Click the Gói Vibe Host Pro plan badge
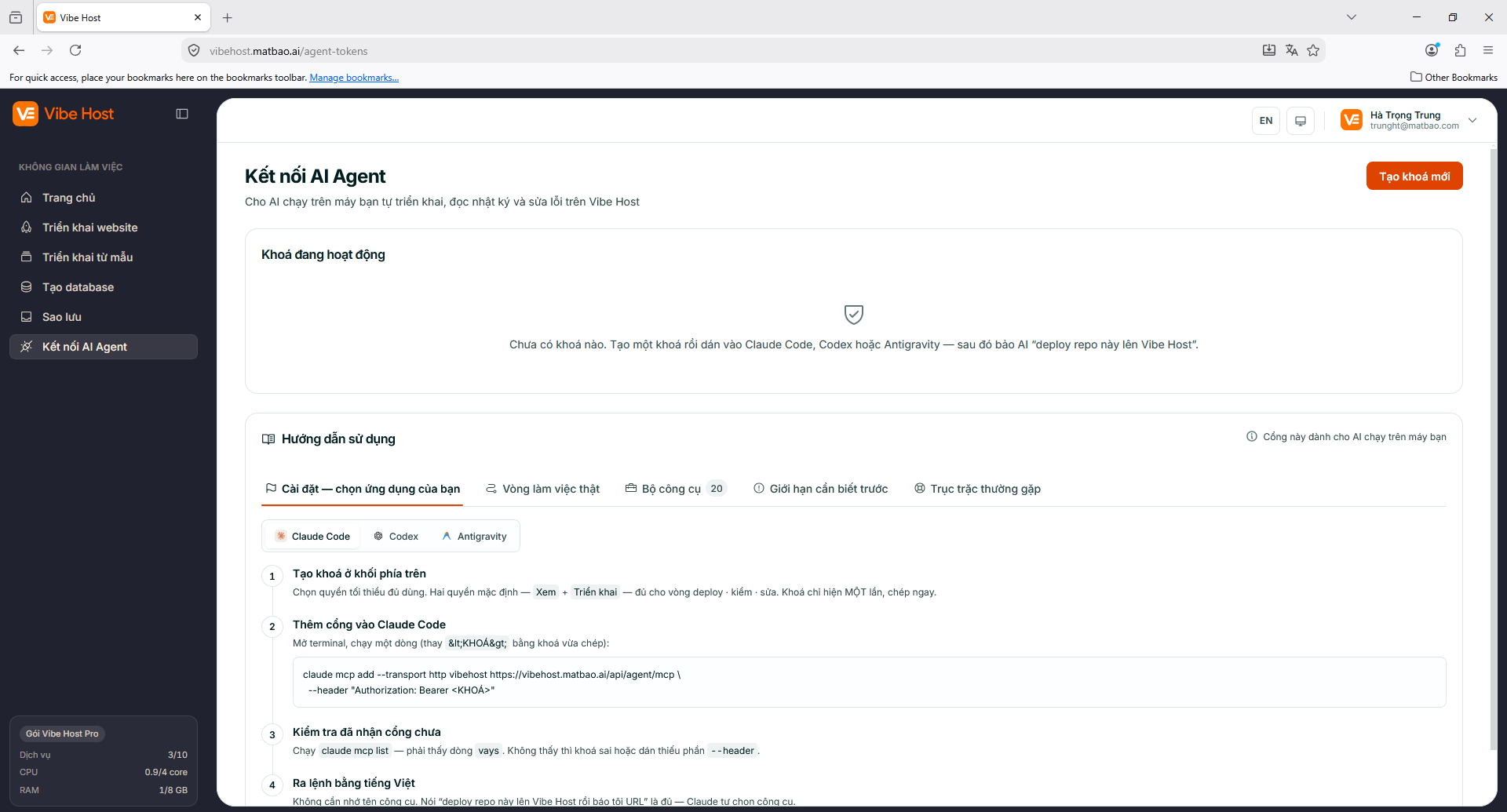The height and width of the screenshot is (812, 1507). point(62,734)
